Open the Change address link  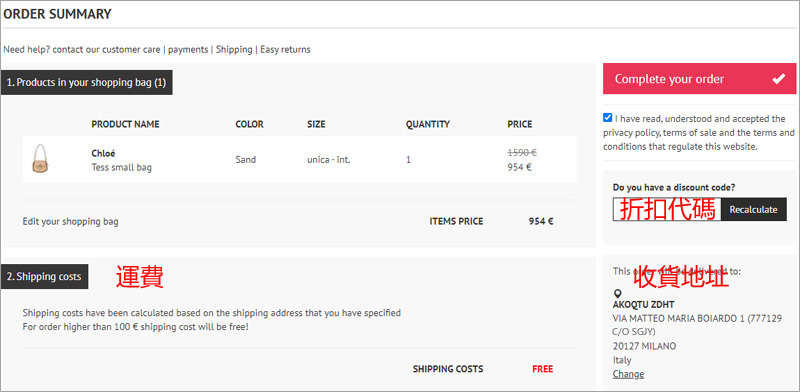[628, 374]
